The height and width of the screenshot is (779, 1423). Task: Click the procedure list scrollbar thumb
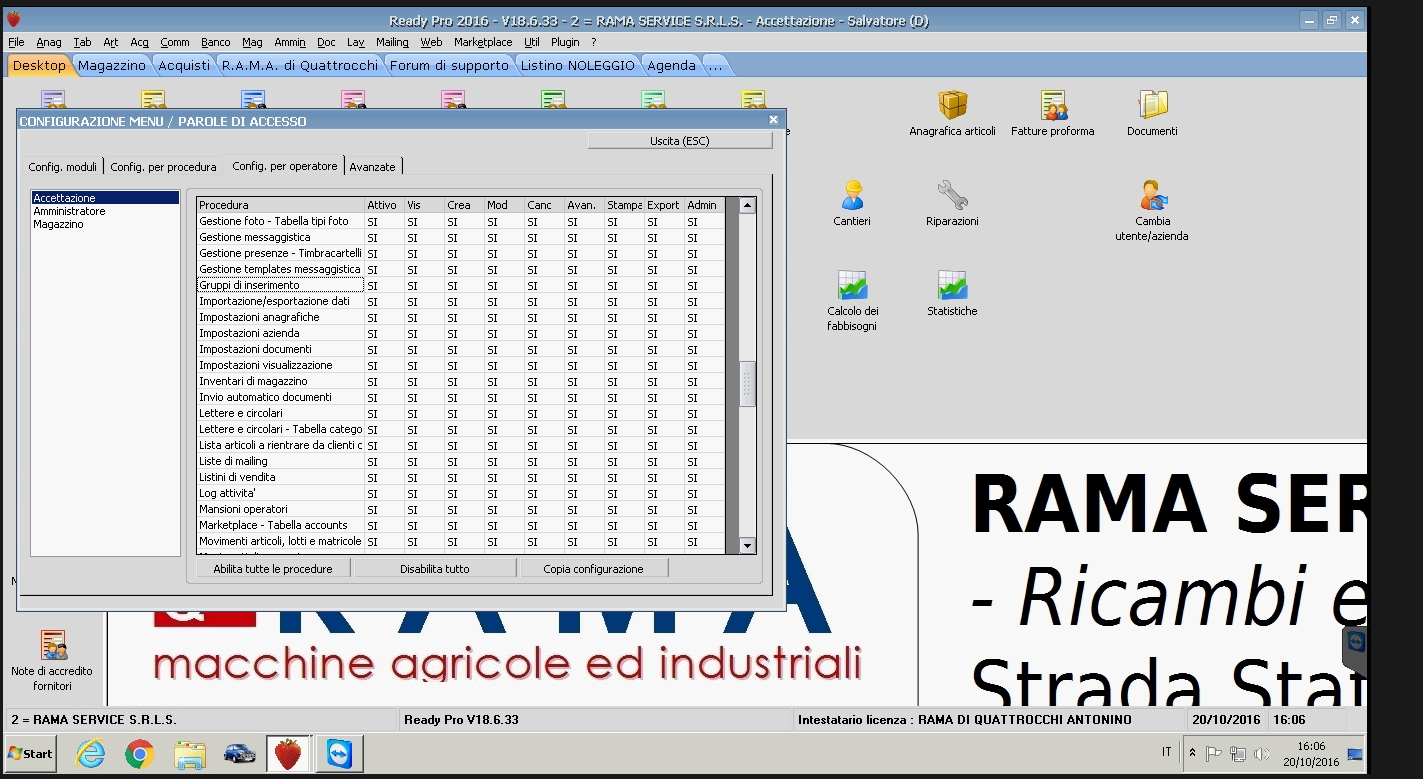(x=747, y=384)
